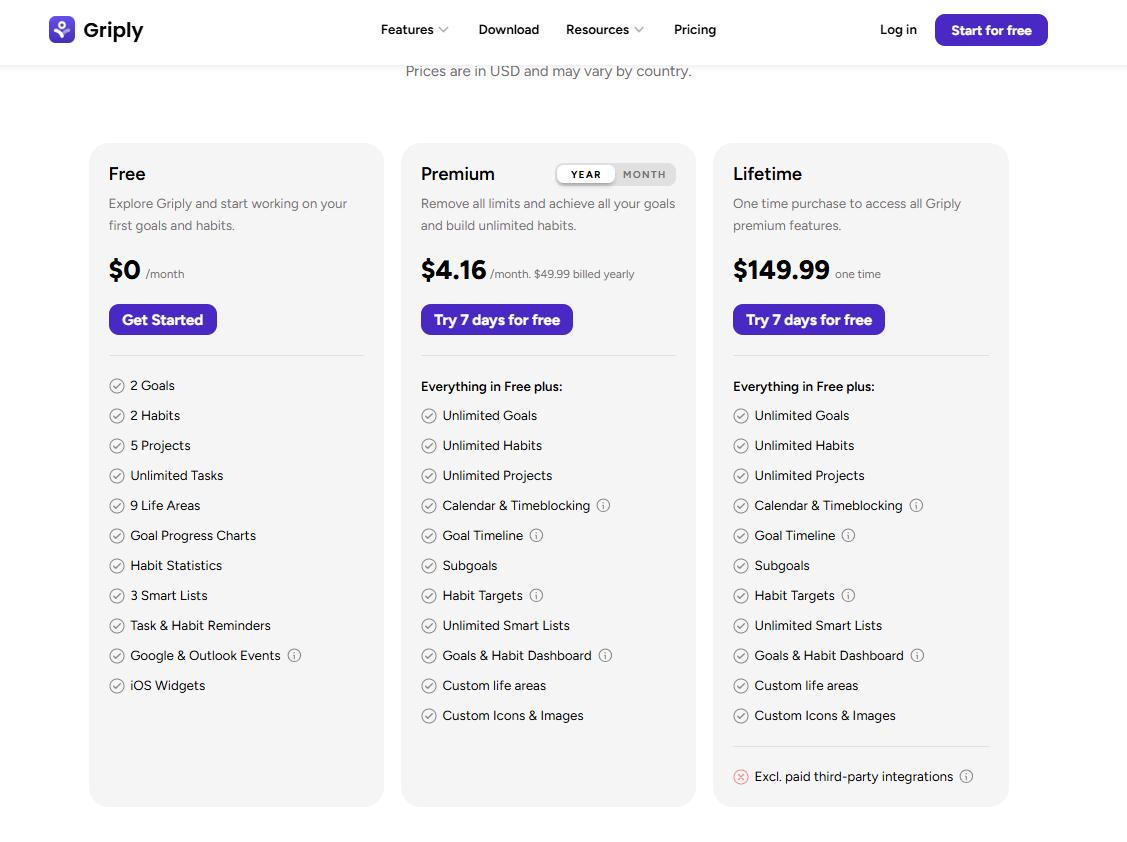Click the Griply logo icon
The width and height of the screenshot is (1127, 842).
62,29
